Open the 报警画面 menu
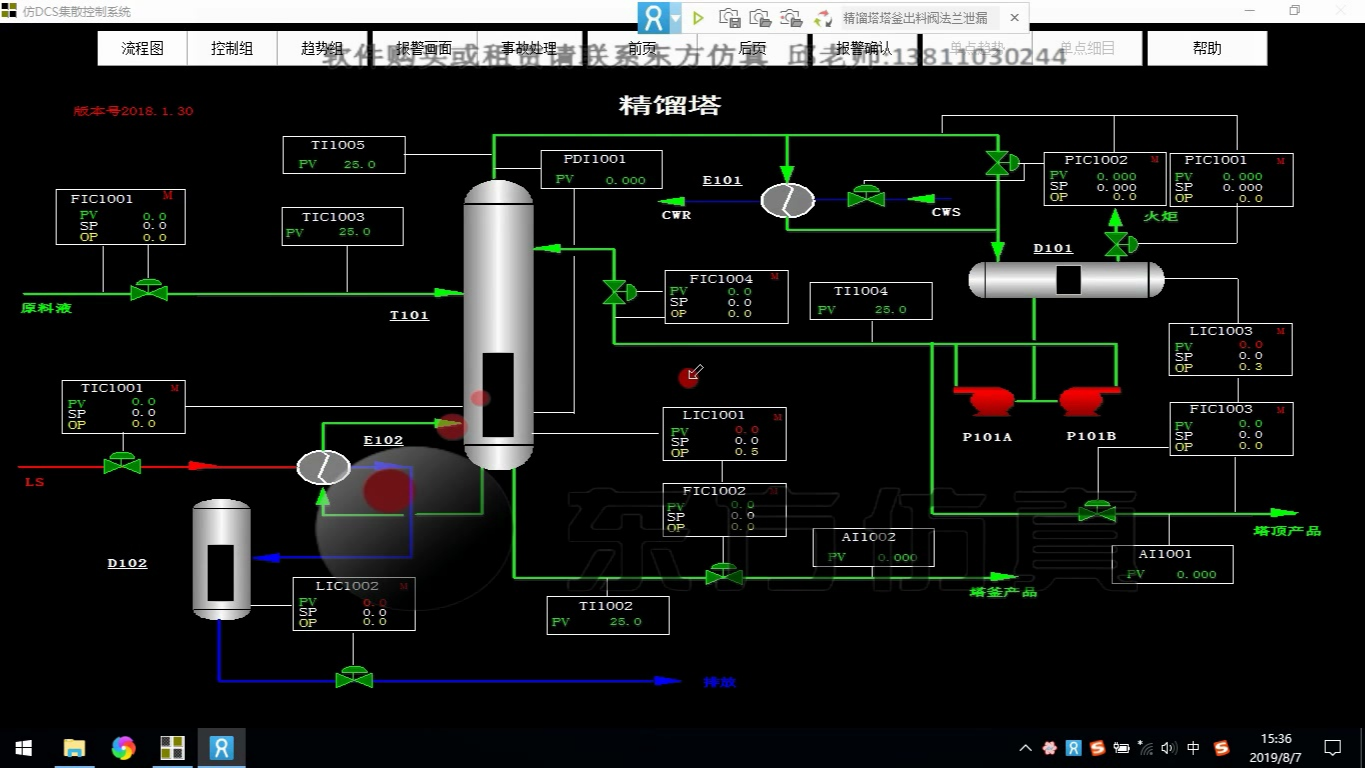This screenshot has width=1365, height=768. (x=424, y=48)
